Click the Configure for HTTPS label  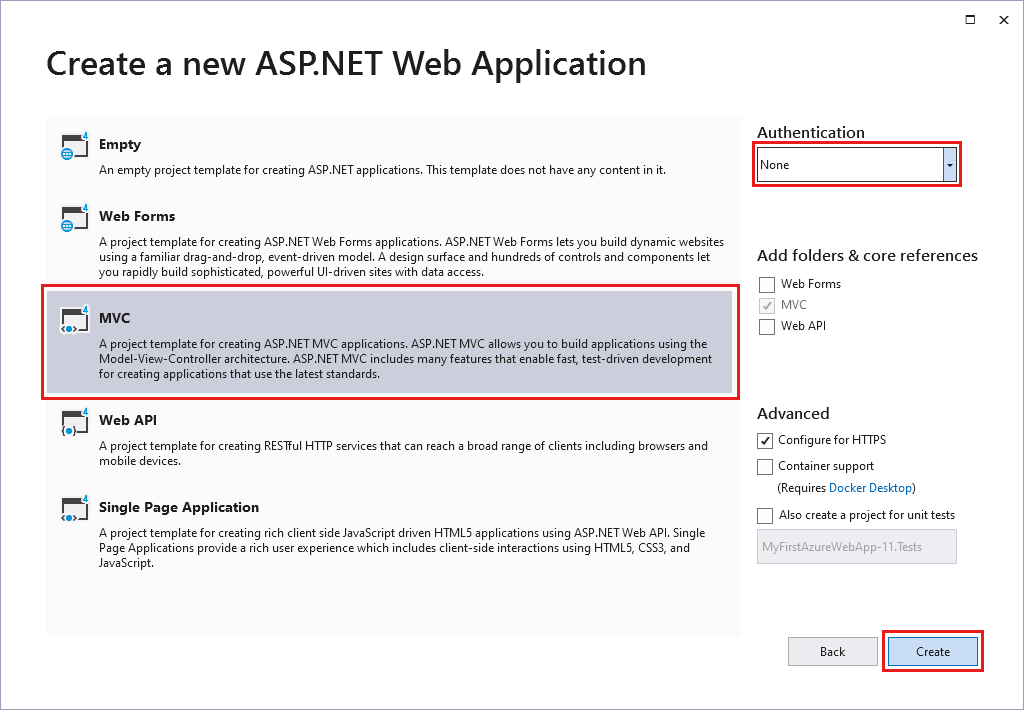[x=832, y=440]
